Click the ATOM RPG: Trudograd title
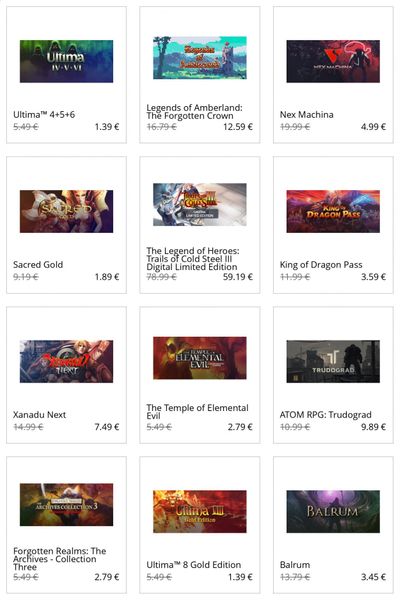 click(325, 414)
